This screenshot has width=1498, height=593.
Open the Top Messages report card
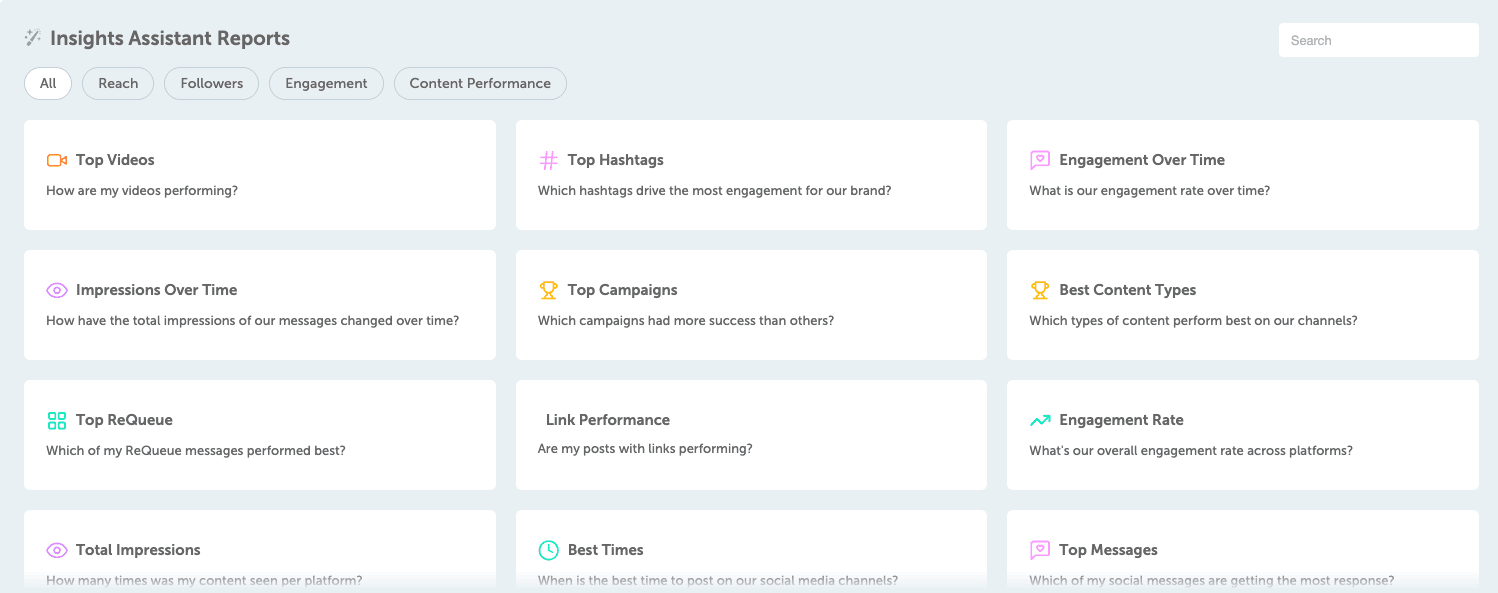tap(1242, 551)
